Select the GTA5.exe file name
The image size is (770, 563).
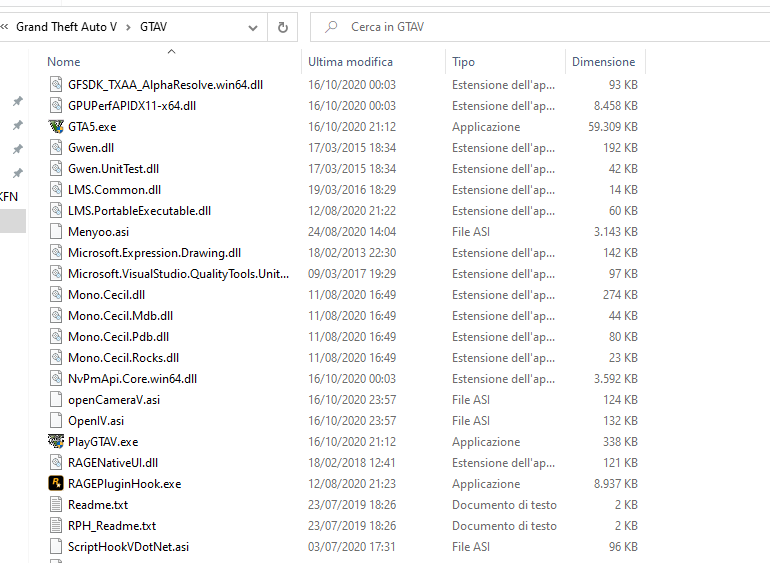pyautogui.click(x=92, y=127)
